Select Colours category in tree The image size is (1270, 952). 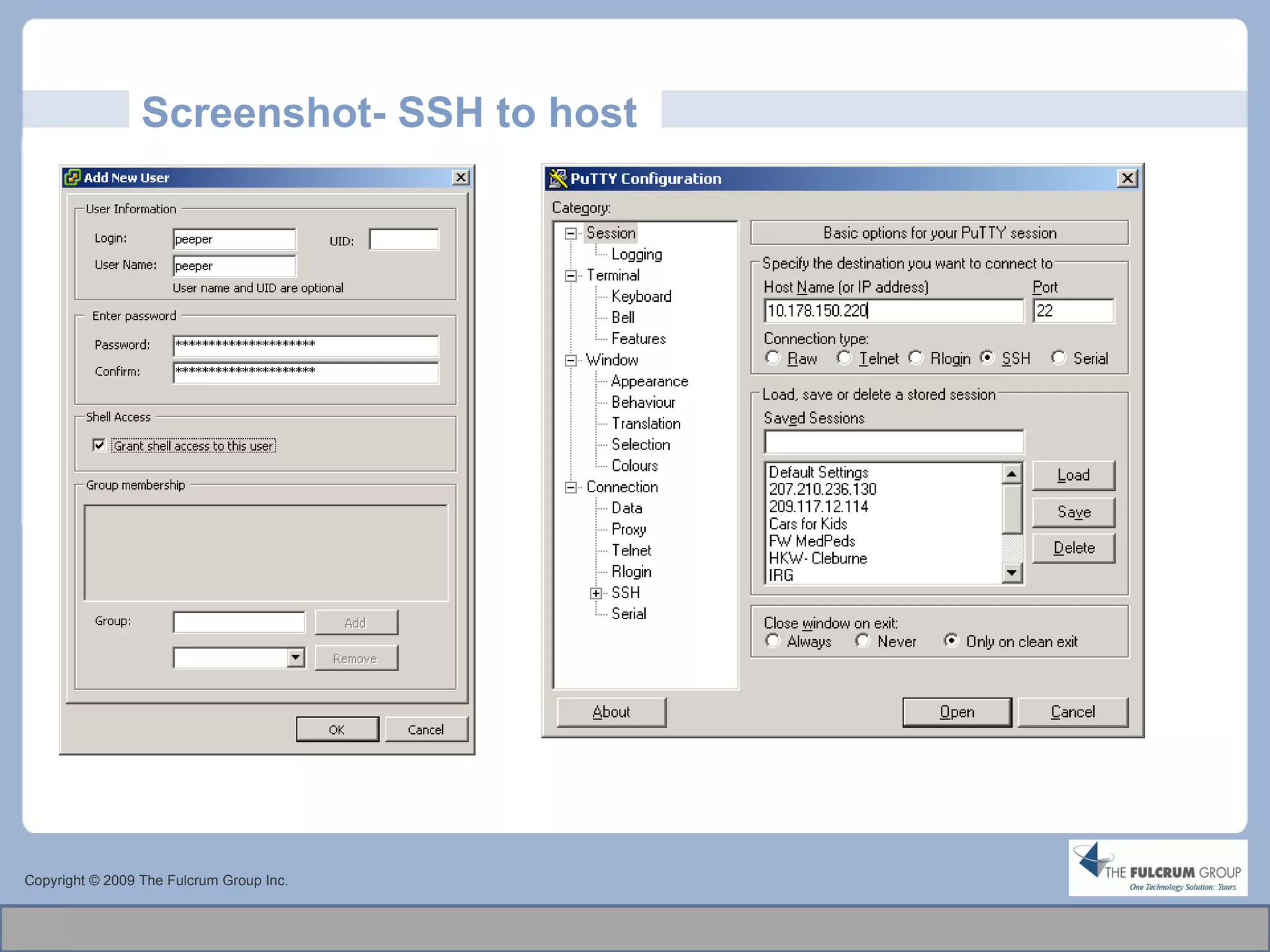tap(634, 466)
